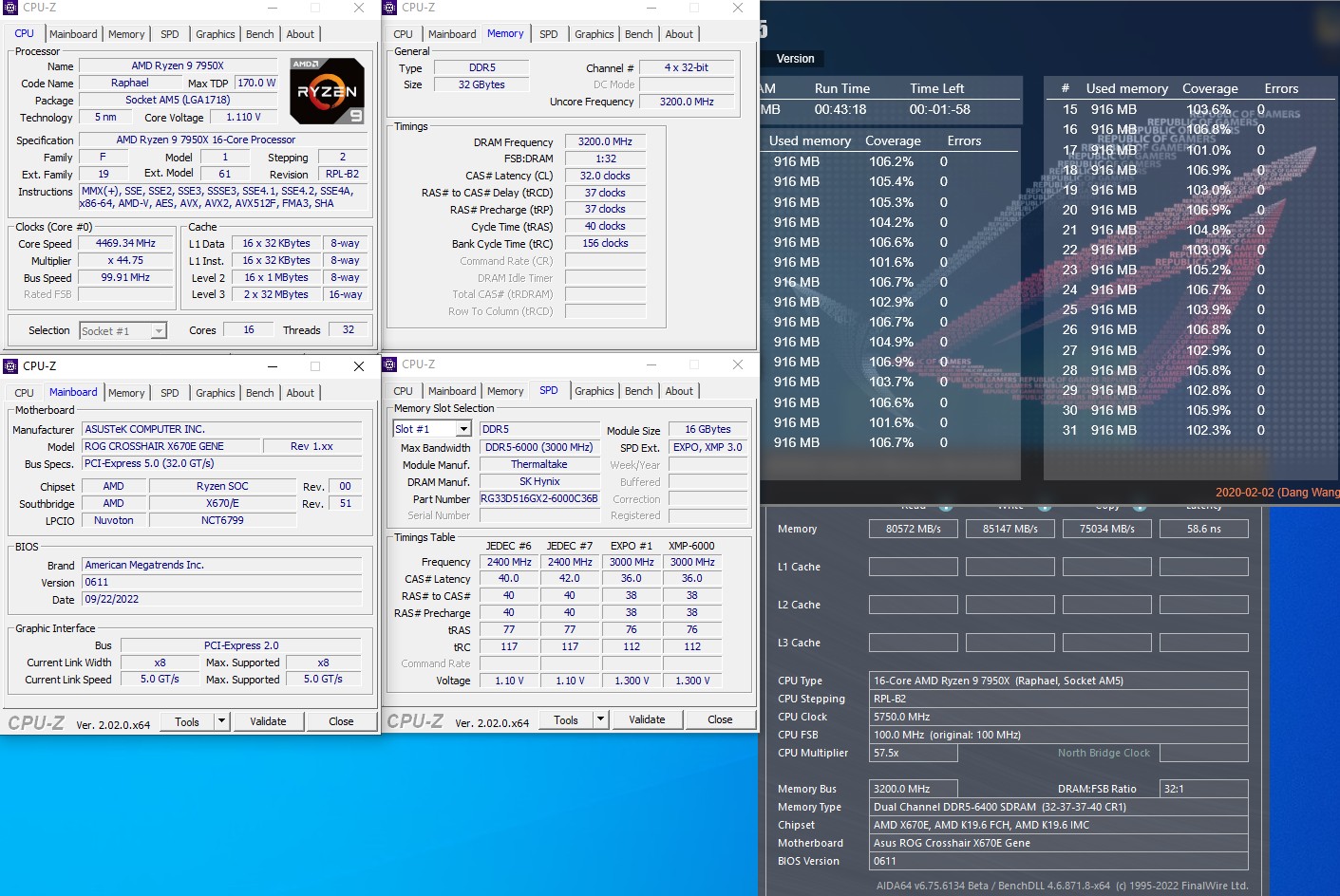Click the Core Speed value 4469.34 MHz

125,244
